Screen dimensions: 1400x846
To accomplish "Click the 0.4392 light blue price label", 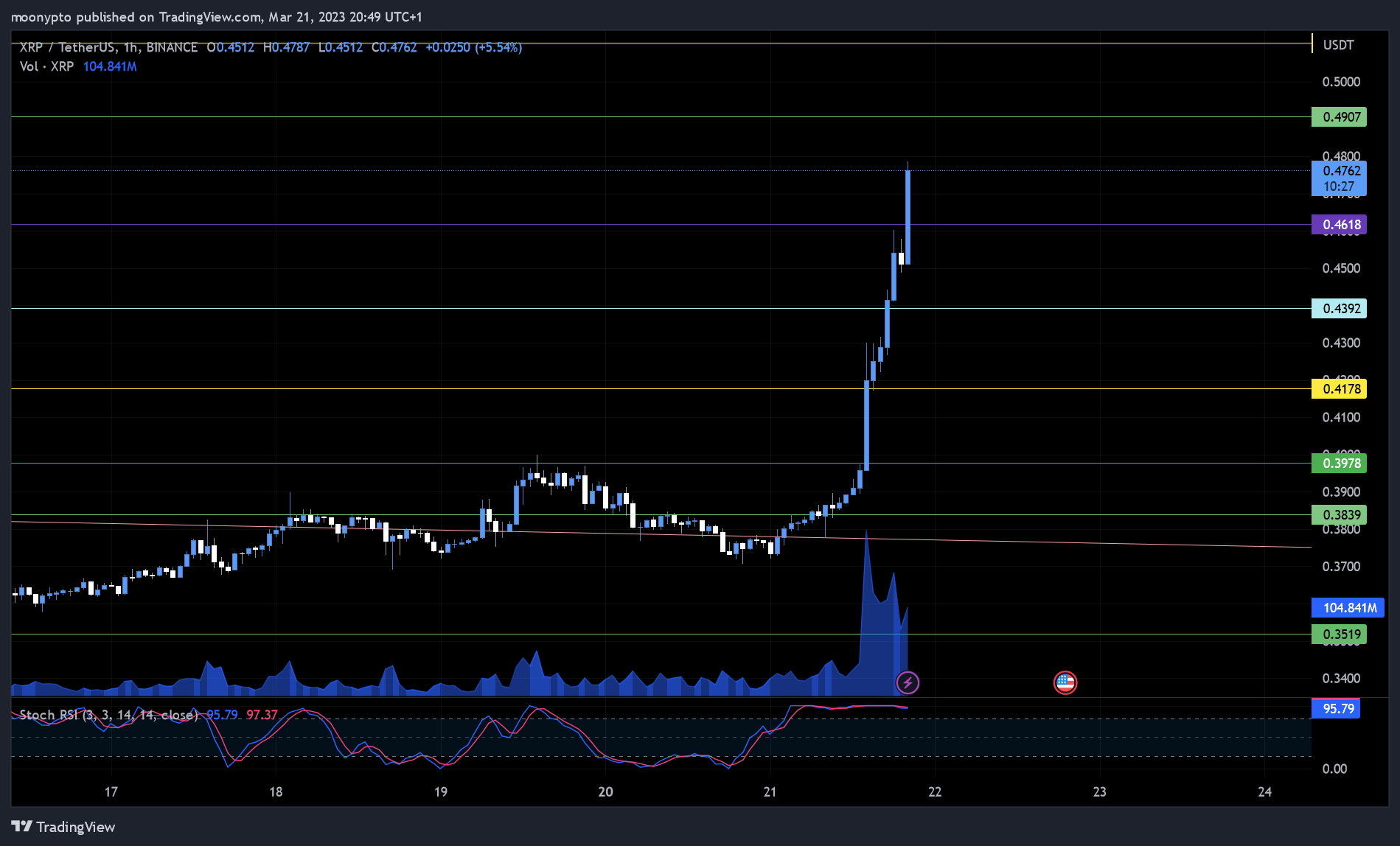I will pyautogui.click(x=1339, y=308).
